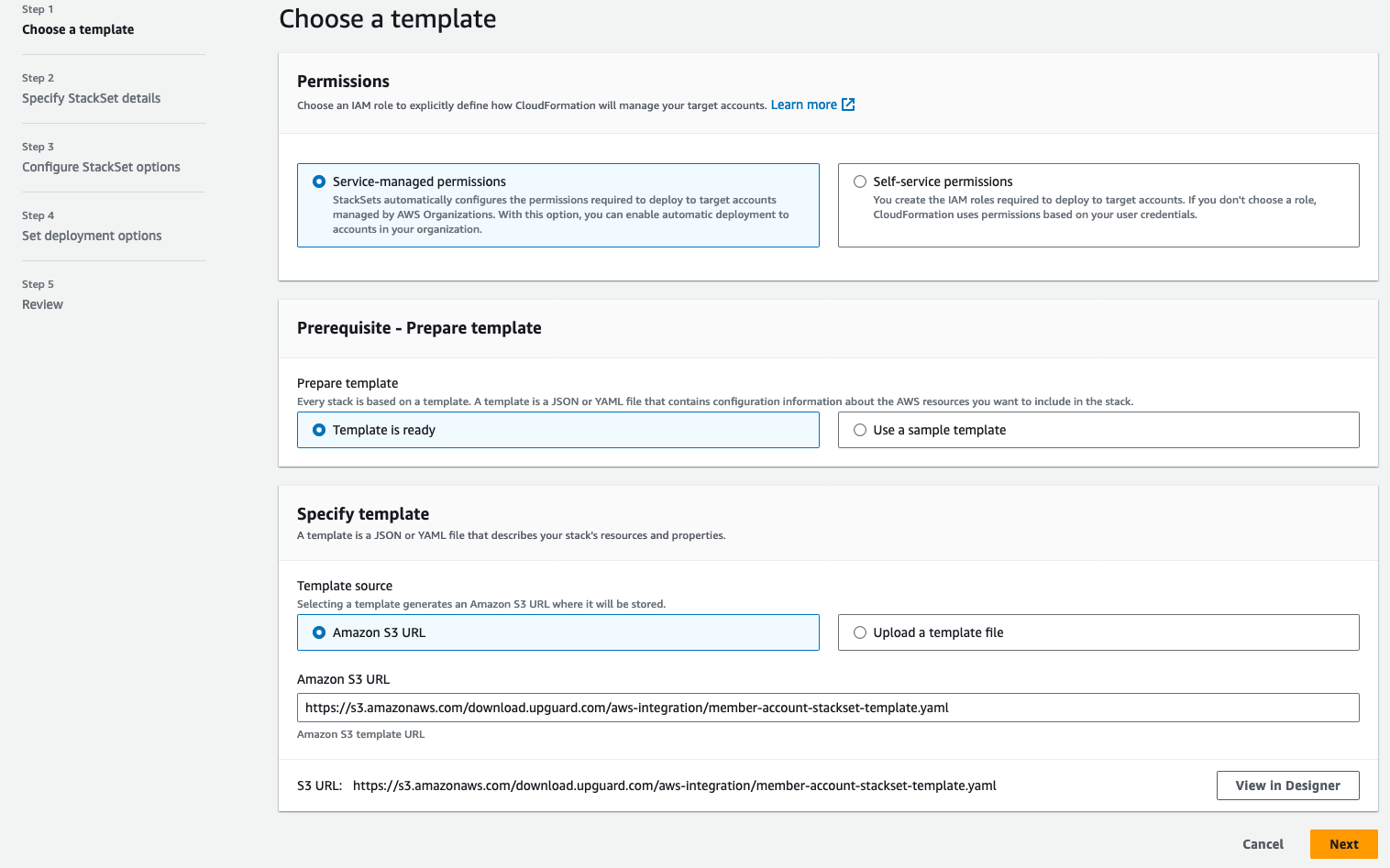The width and height of the screenshot is (1390, 868).
Task: Select Upload a template file option
Action: (860, 632)
